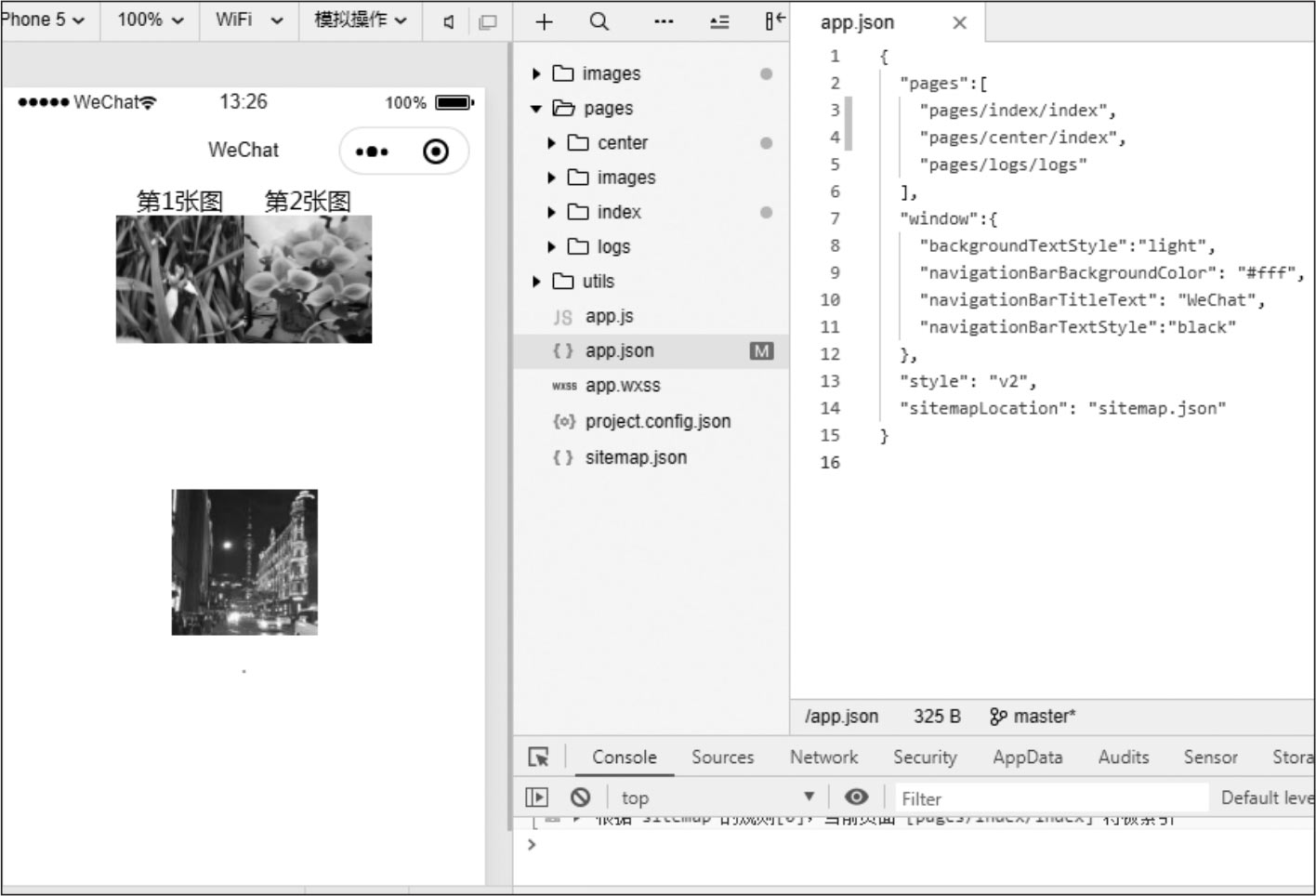Click the braces icon of sitemap.json

[563, 457]
